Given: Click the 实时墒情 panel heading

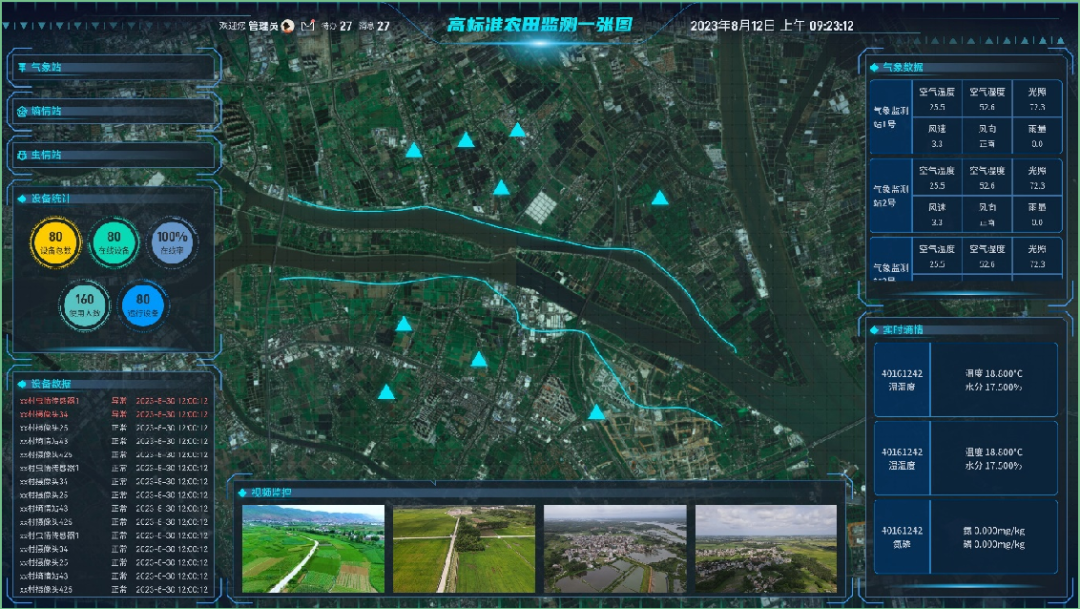Looking at the screenshot, I should click(x=902, y=329).
